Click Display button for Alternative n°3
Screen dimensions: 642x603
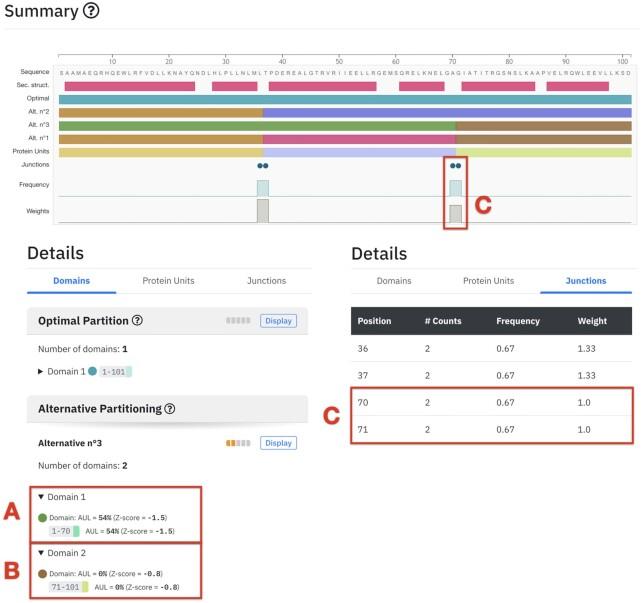click(279, 442)
